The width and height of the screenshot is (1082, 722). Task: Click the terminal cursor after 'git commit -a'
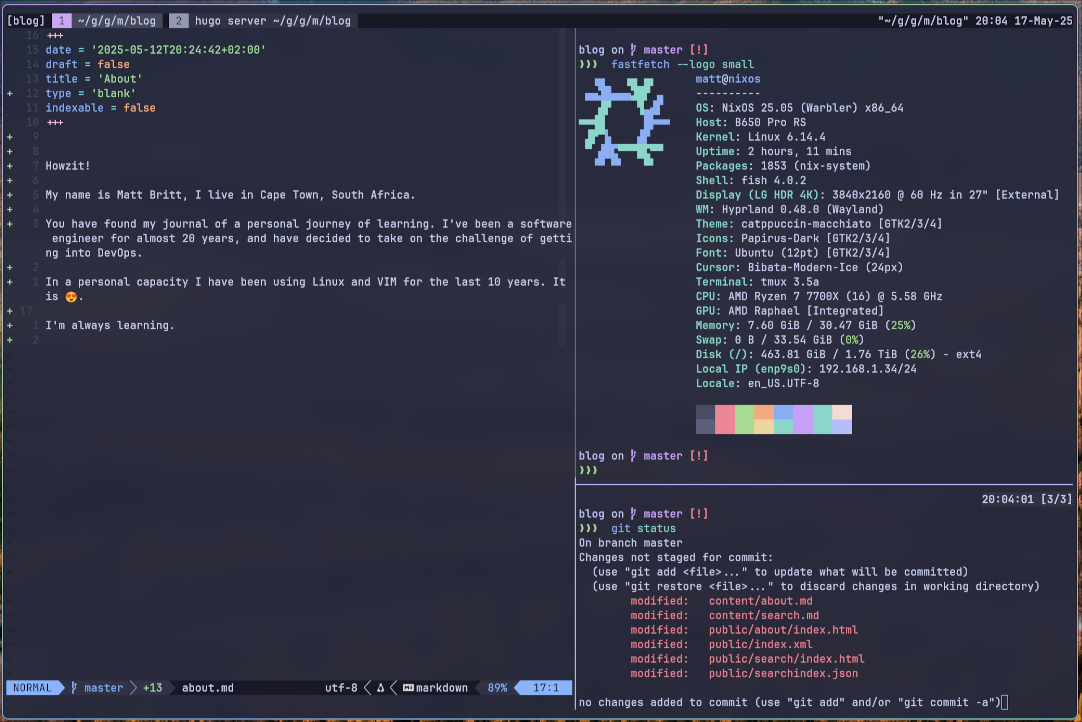tap(1005, 702)
